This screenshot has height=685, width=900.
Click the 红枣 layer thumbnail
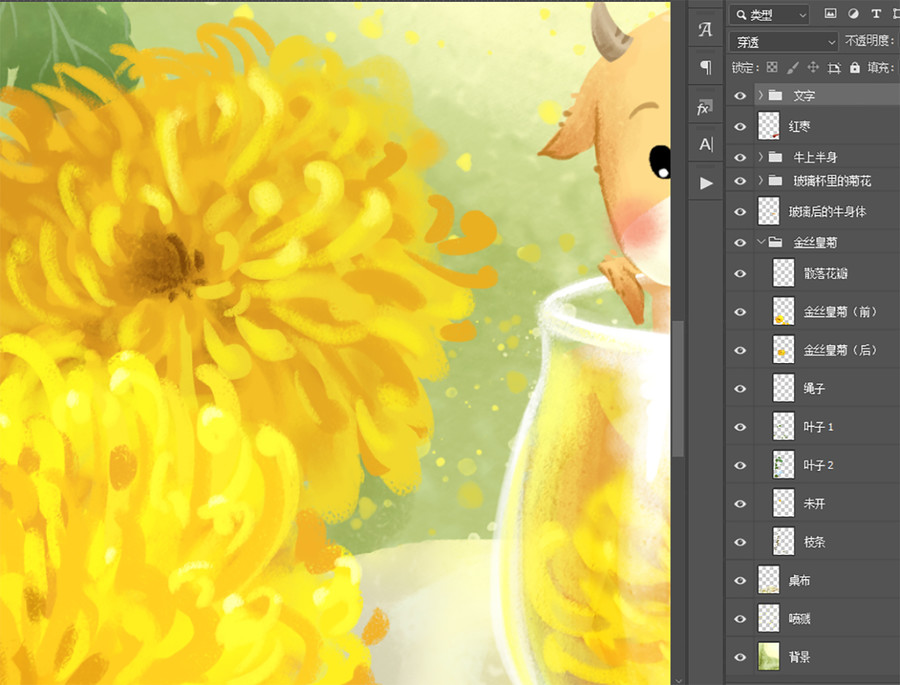click(769, 126)
